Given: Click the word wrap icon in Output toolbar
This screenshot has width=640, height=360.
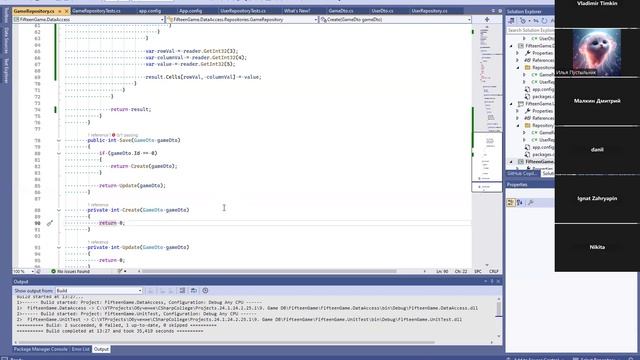Looking at the screenshot, I should (x=193, y=291).
